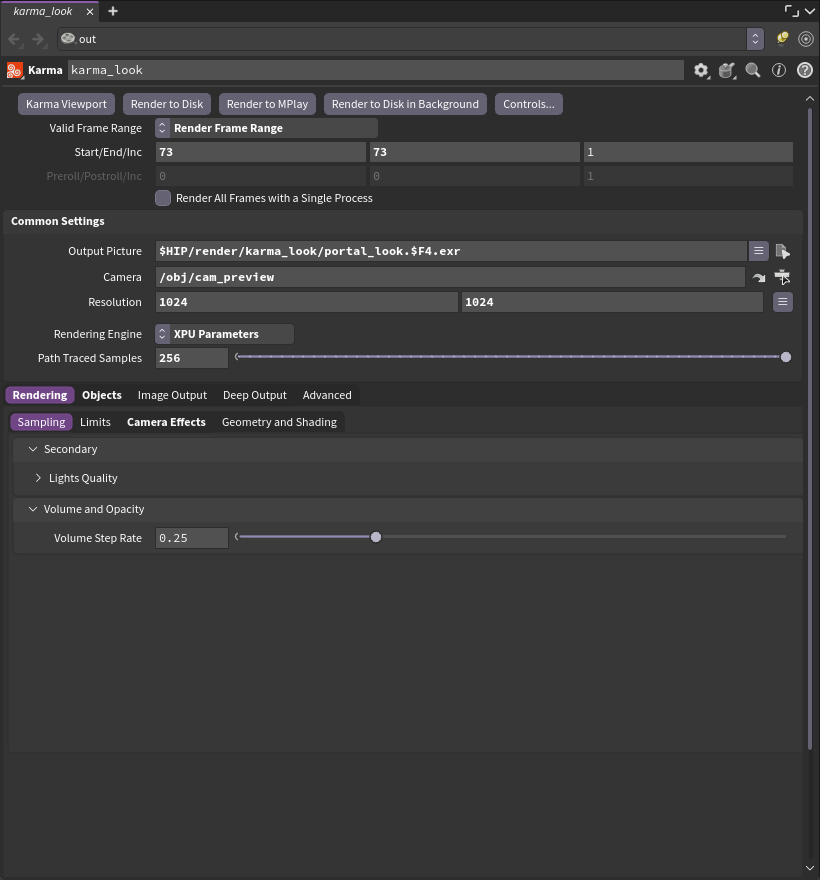The height and width of the screenshot is (880, 820).
Task: Select the Sampling sub-tab
Action: 42,422
